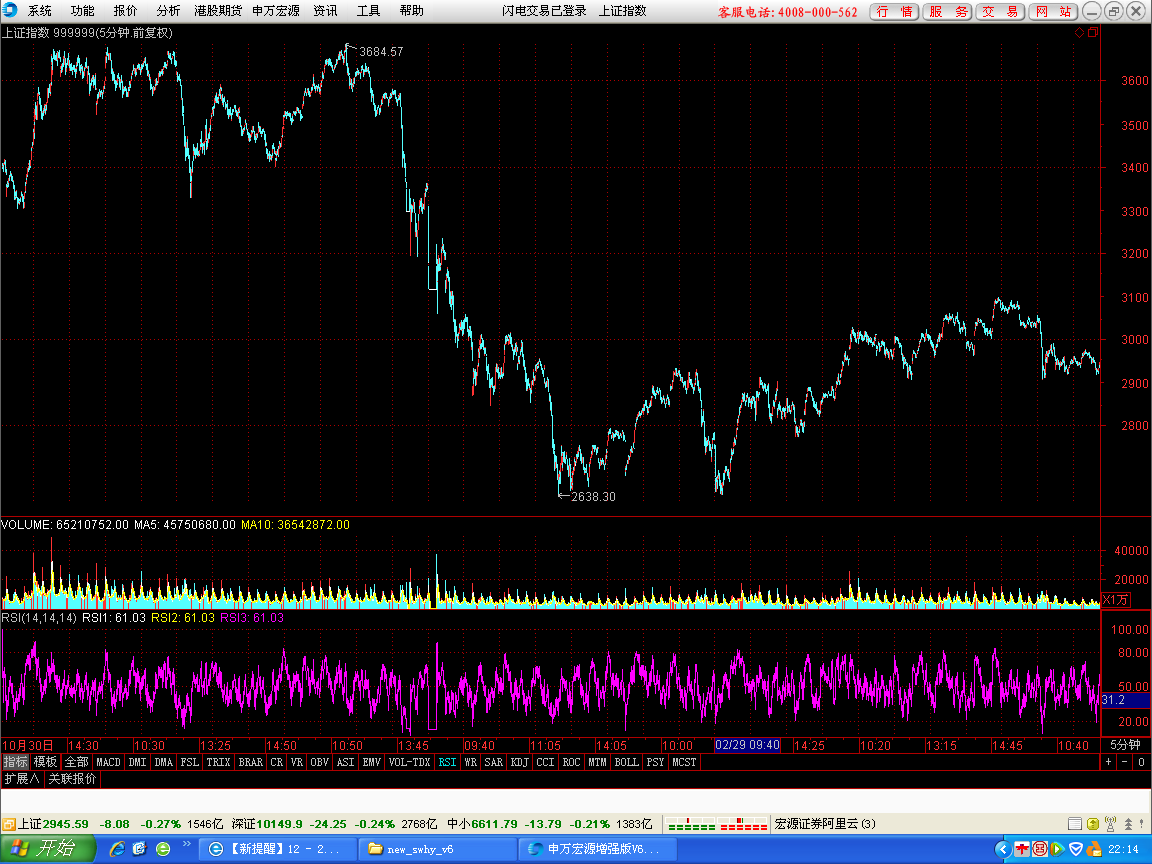Switch to the CR indicator
Screen dimensions: 1152x864
(276, 762)
